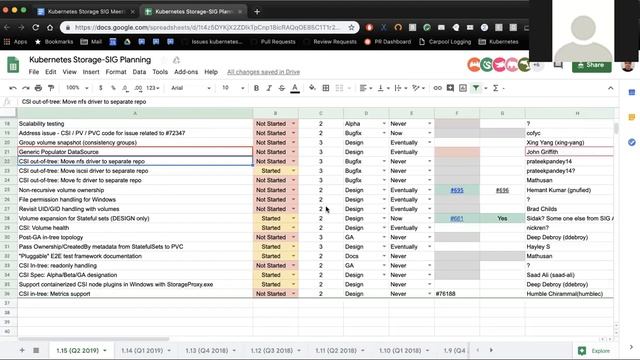Open the Calendar side panel icon
The image size is (640, 360).
click(631, 93)
